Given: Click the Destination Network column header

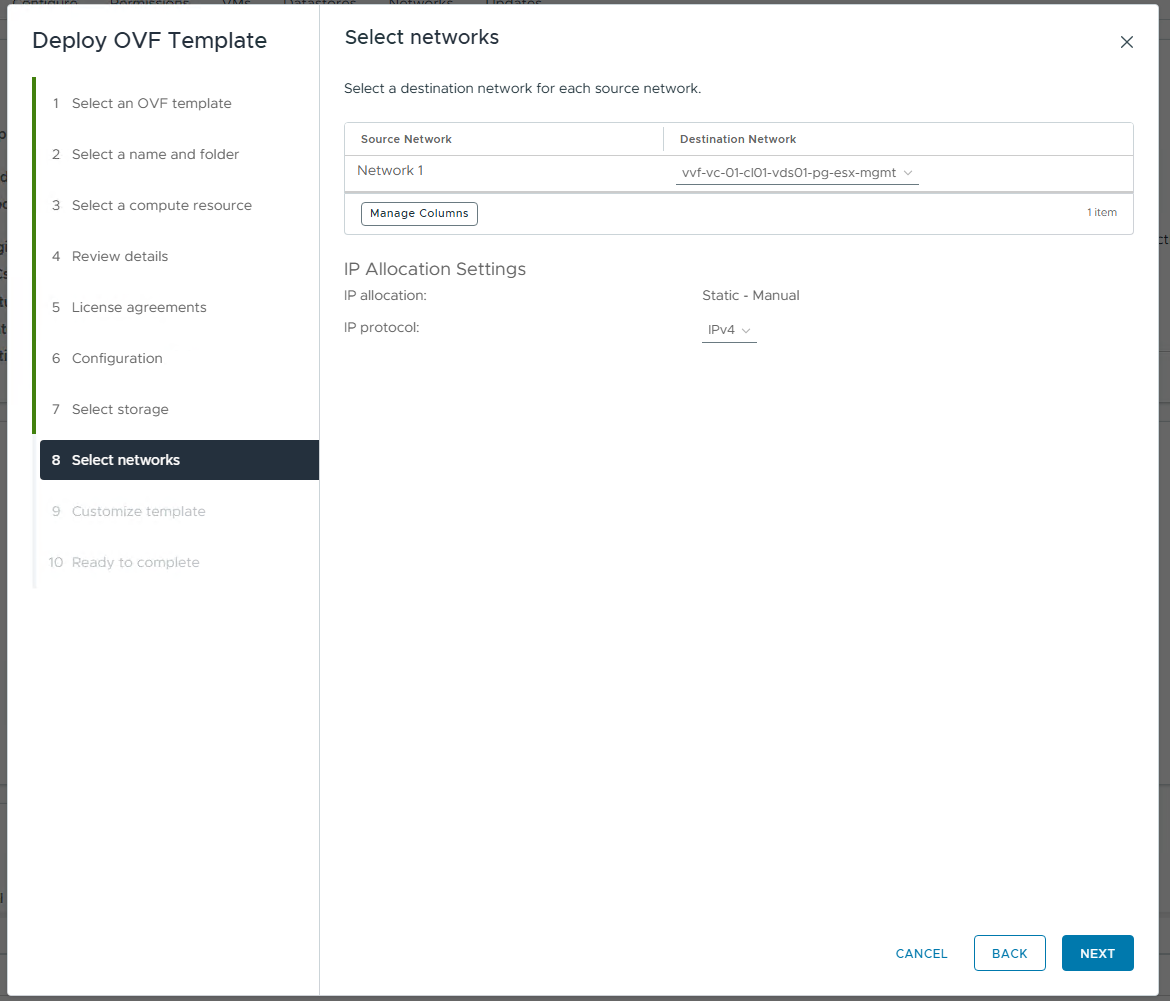Looking at the screenshot, I should (x=738, y=139).
